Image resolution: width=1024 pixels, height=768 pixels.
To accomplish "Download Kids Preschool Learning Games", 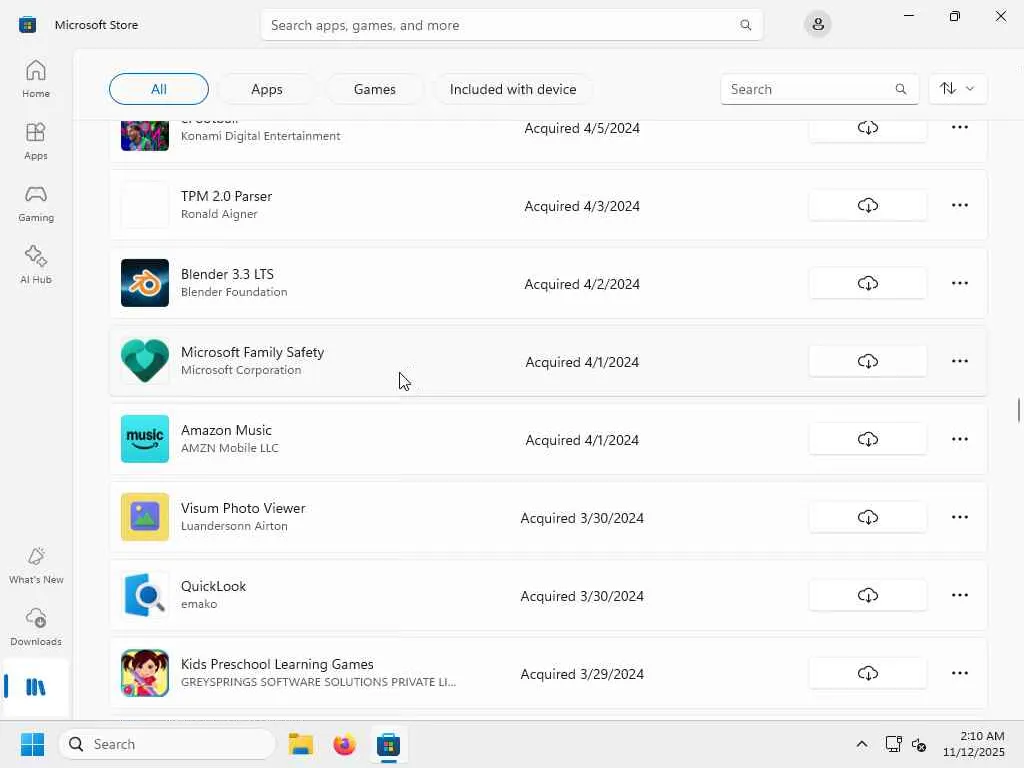I will pos(867,673).
